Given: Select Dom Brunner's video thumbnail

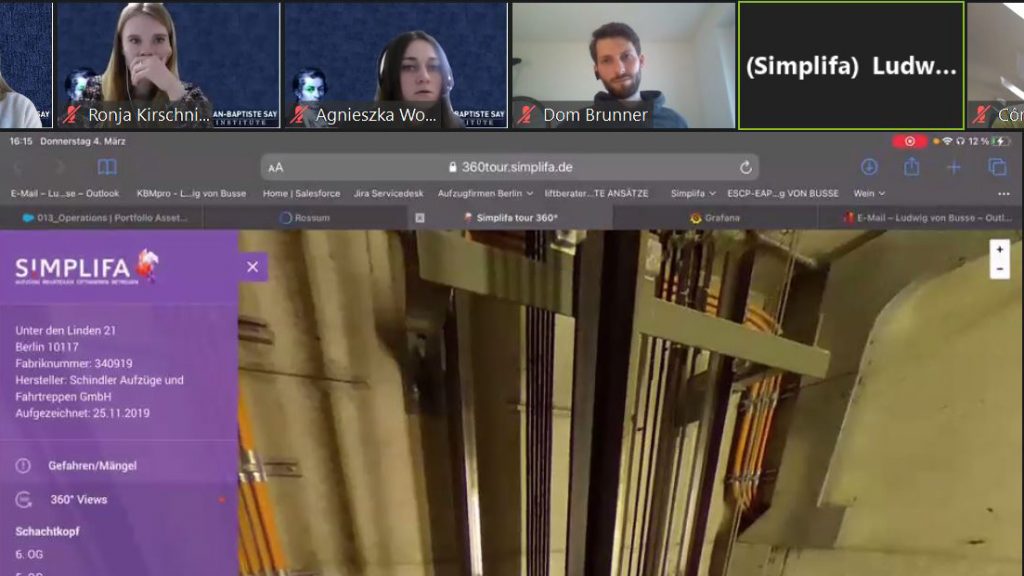Looking at the screenshot, I should (623, 65).
